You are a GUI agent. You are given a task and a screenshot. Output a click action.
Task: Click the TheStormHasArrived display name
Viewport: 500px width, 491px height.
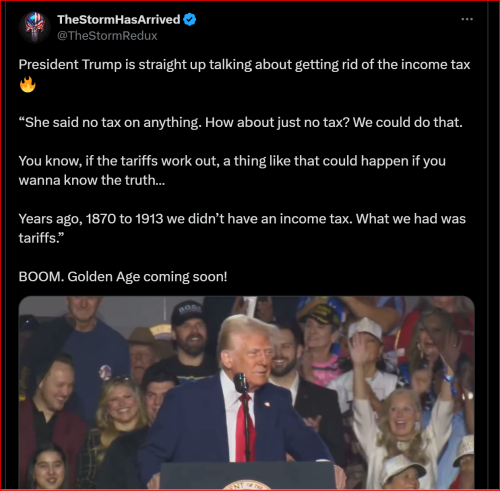point(118,20)
